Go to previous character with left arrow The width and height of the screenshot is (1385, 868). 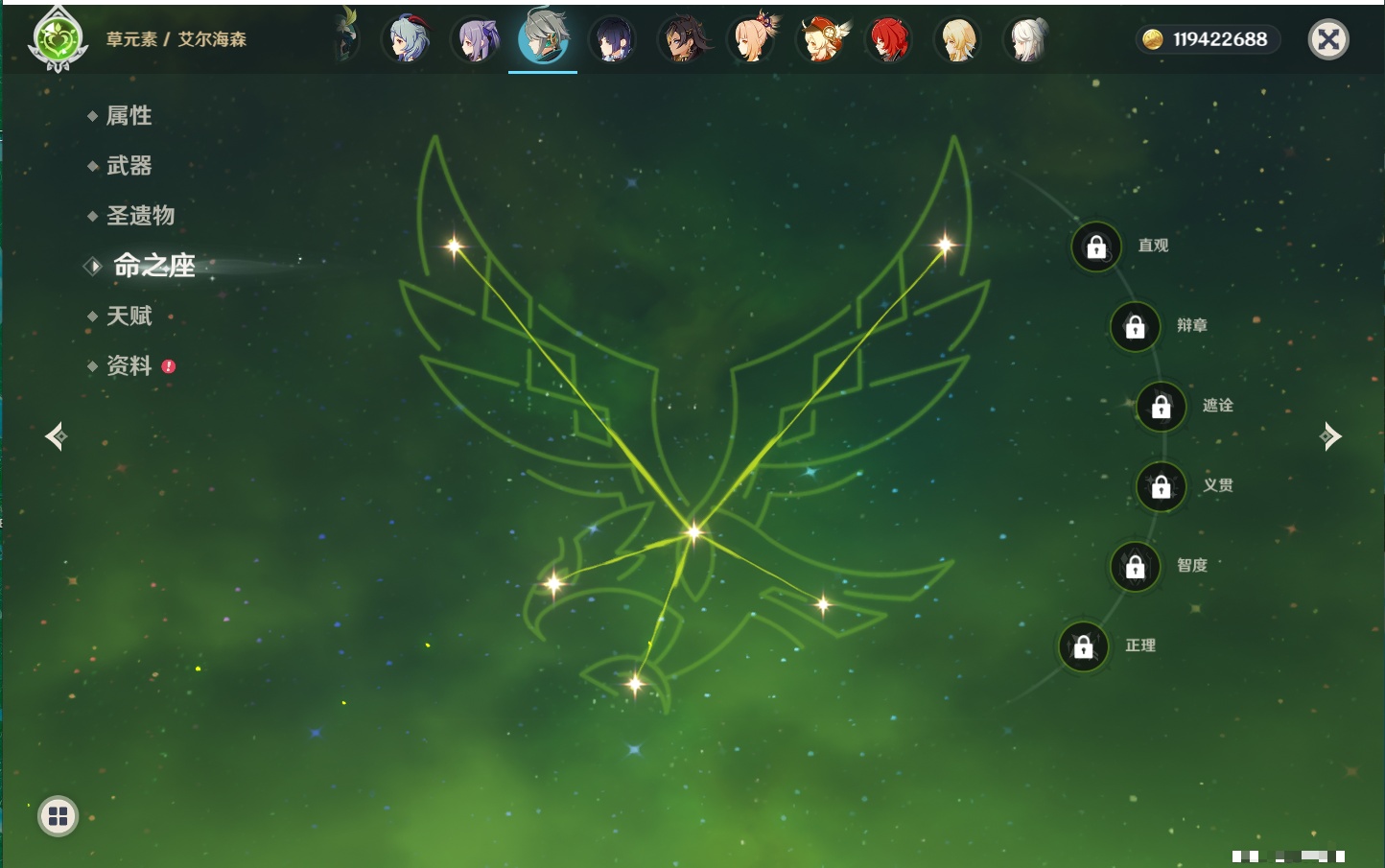(56, 436)
